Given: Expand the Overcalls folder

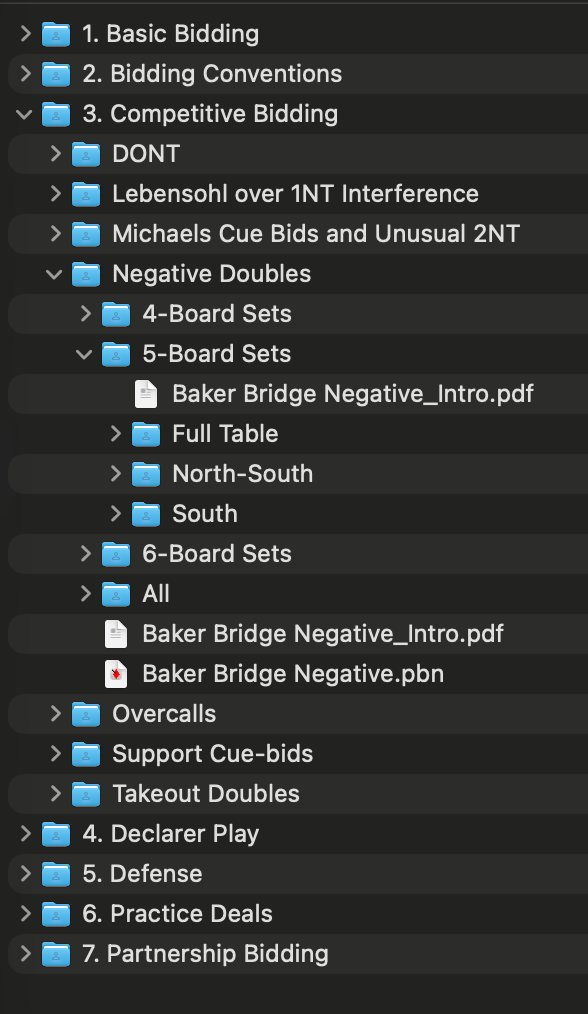Looking at the screenshot, I should click(55, 713).
